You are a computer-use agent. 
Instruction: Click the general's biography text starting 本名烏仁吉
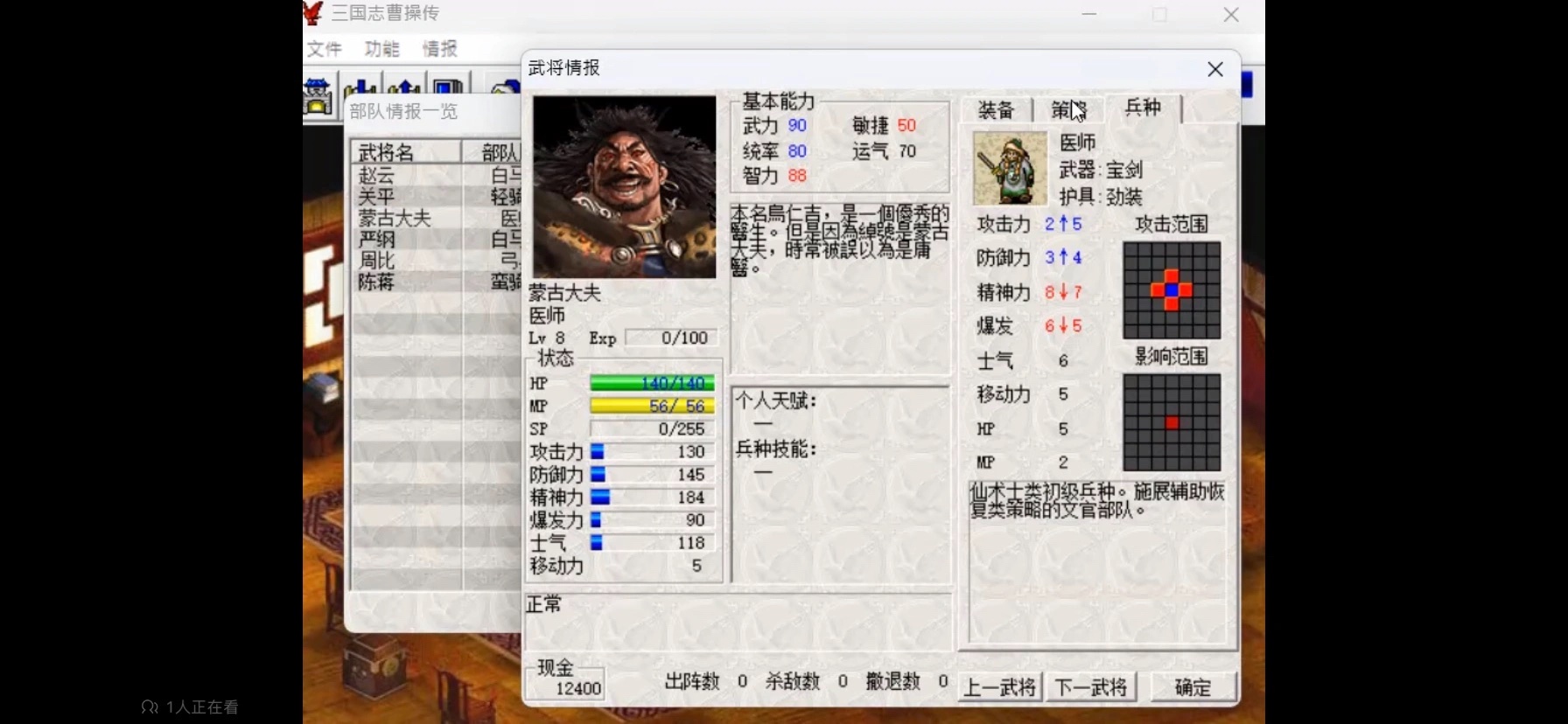pos(840,240)
